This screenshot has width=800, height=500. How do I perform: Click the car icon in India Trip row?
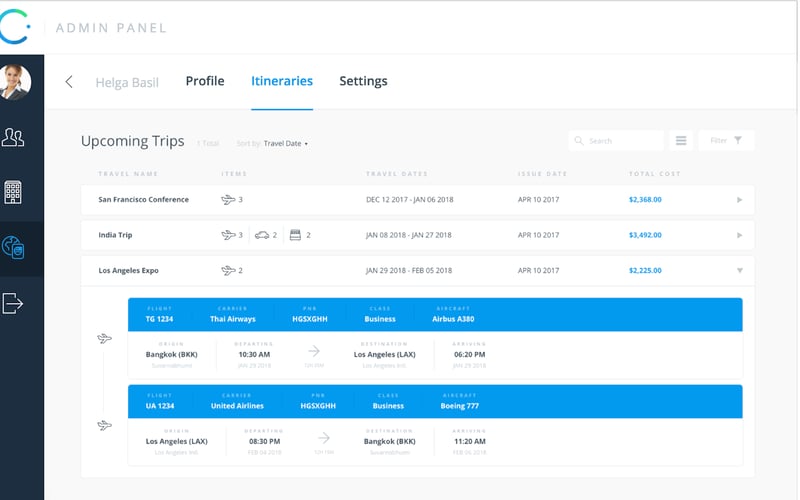pyautogui.click(x=262, y=235)
